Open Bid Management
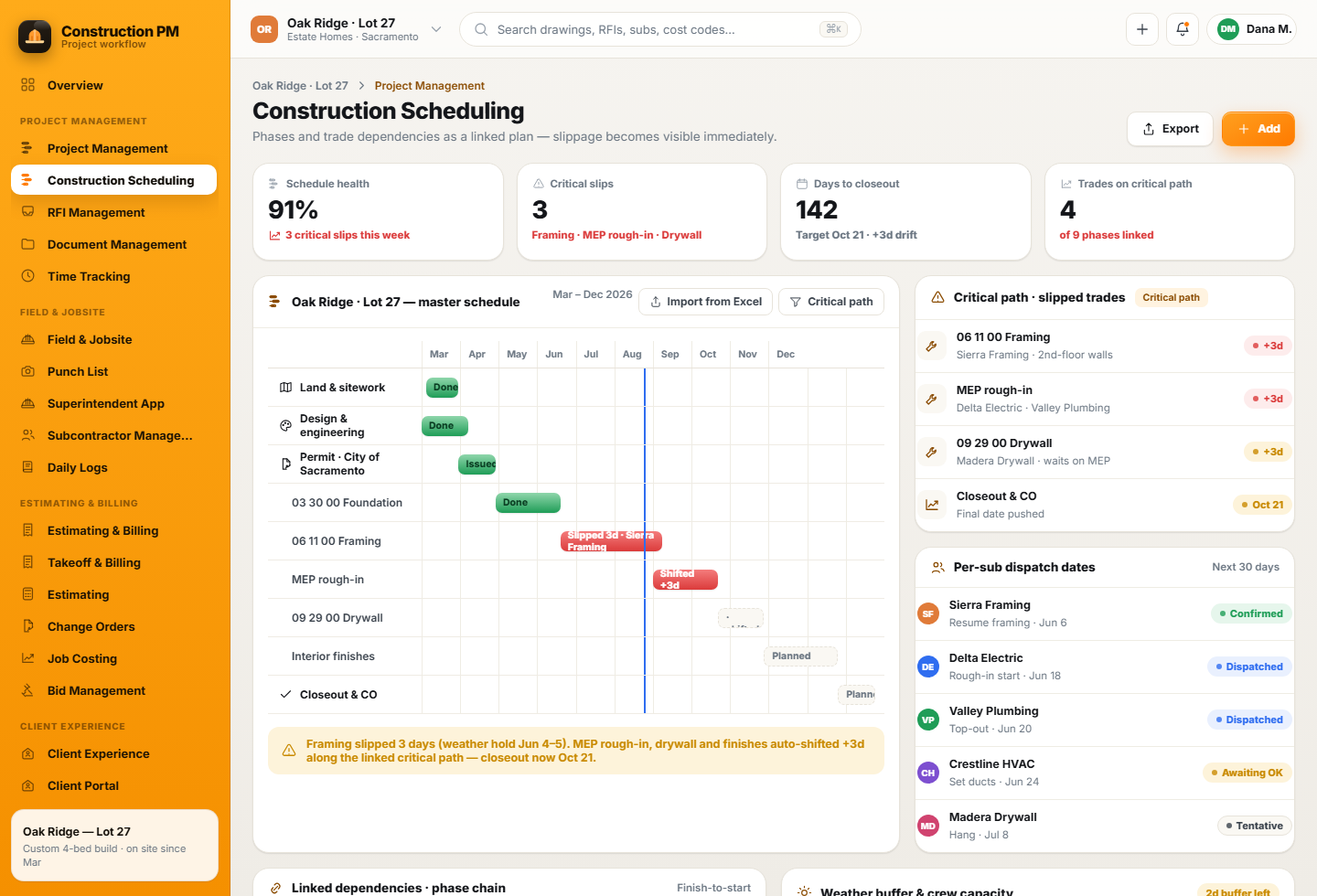The height and width of the screenshot is (896, 1317). (113, 690)
